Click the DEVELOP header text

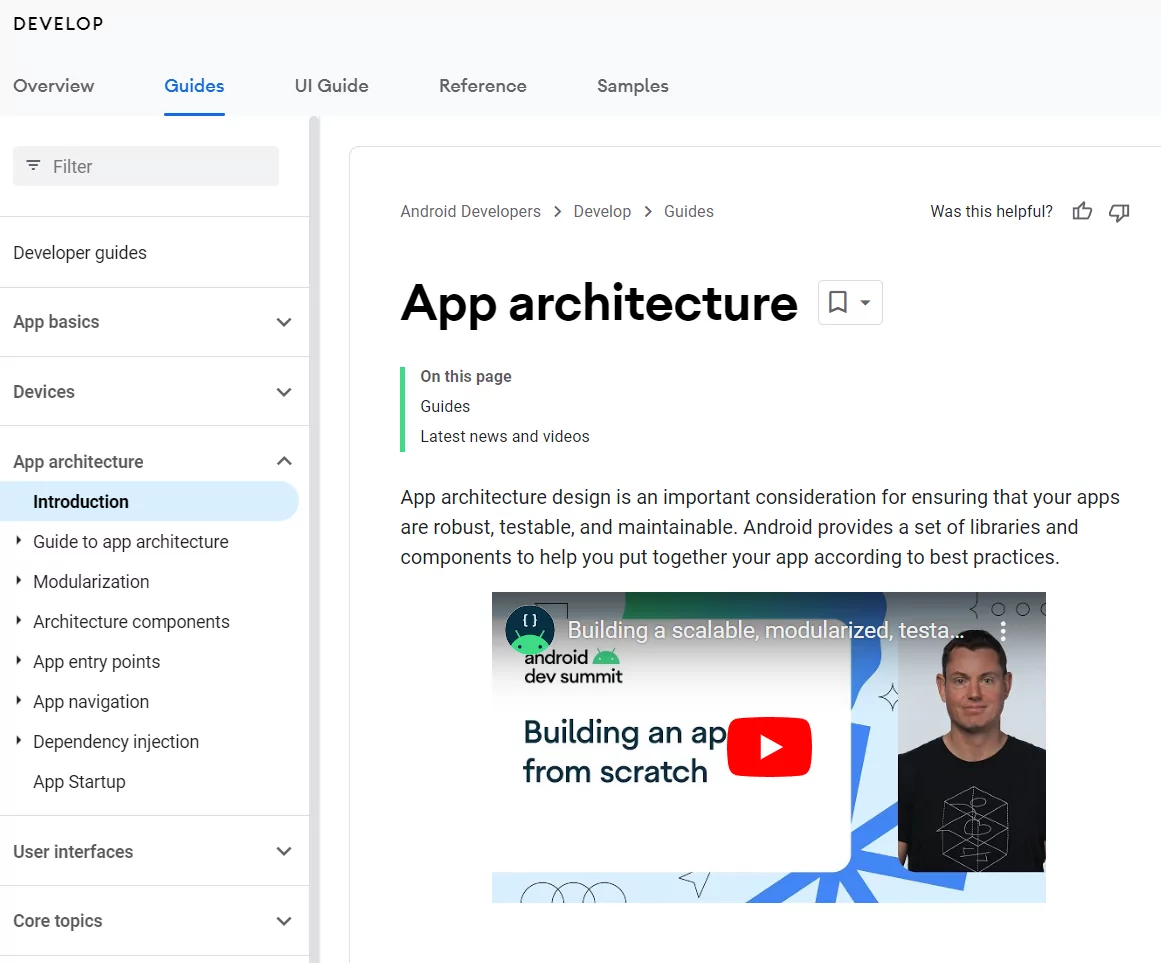point(58,24)
